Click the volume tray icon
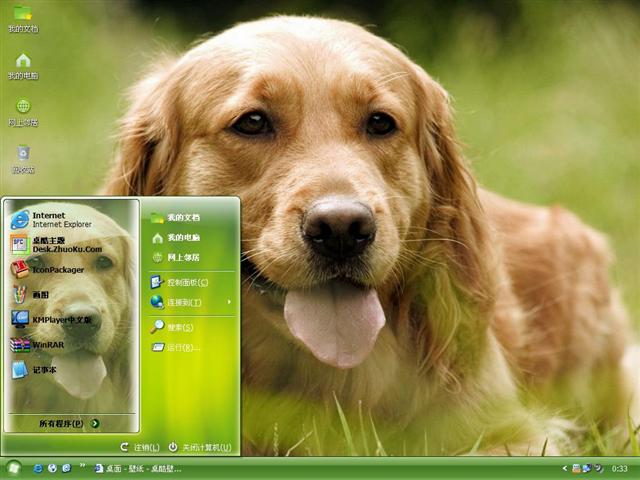640x480 pixels. [x=598, y=468]
